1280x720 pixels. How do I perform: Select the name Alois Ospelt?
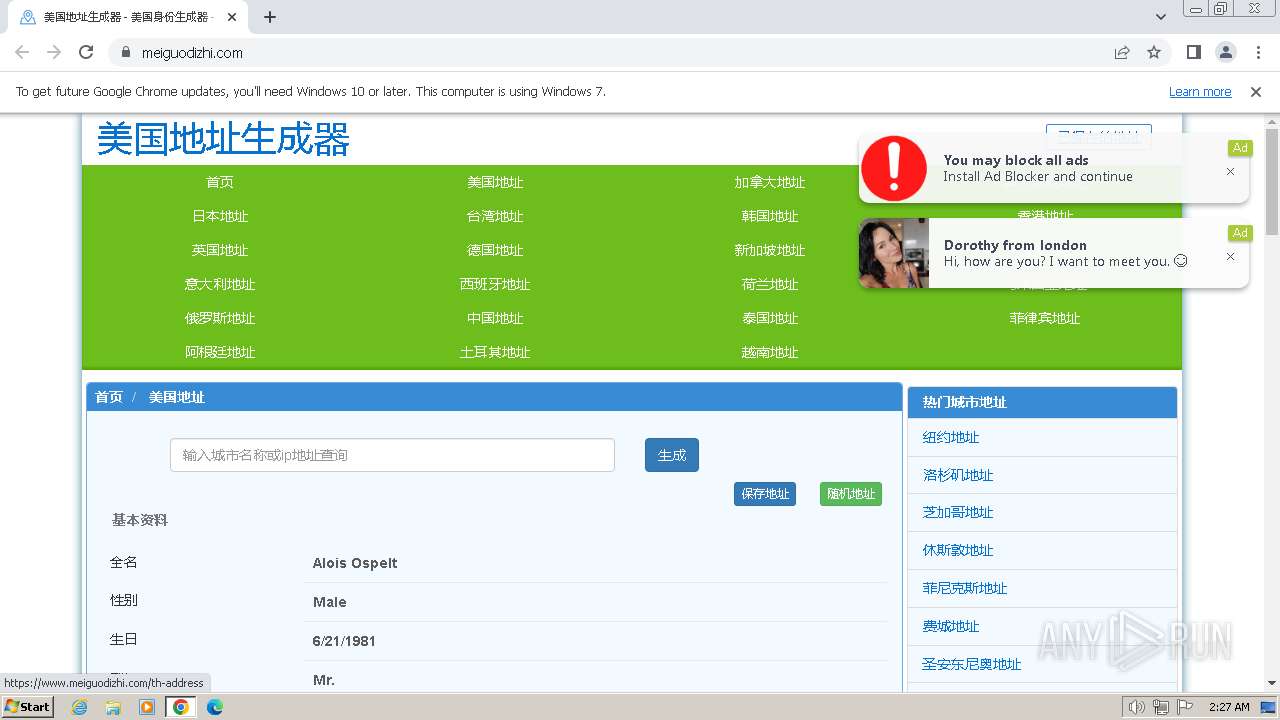[x=355, y=563]
